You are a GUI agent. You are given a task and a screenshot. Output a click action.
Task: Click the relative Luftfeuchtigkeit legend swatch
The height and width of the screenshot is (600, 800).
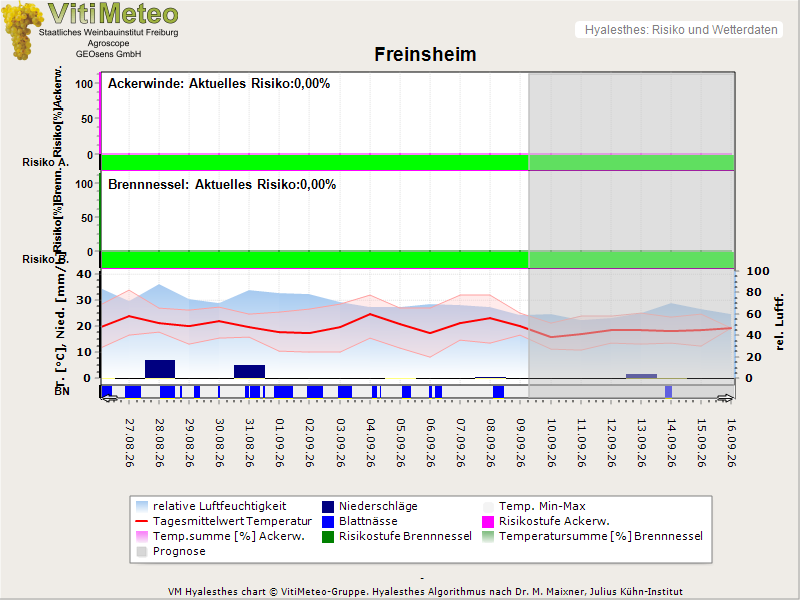coord(142,507)
